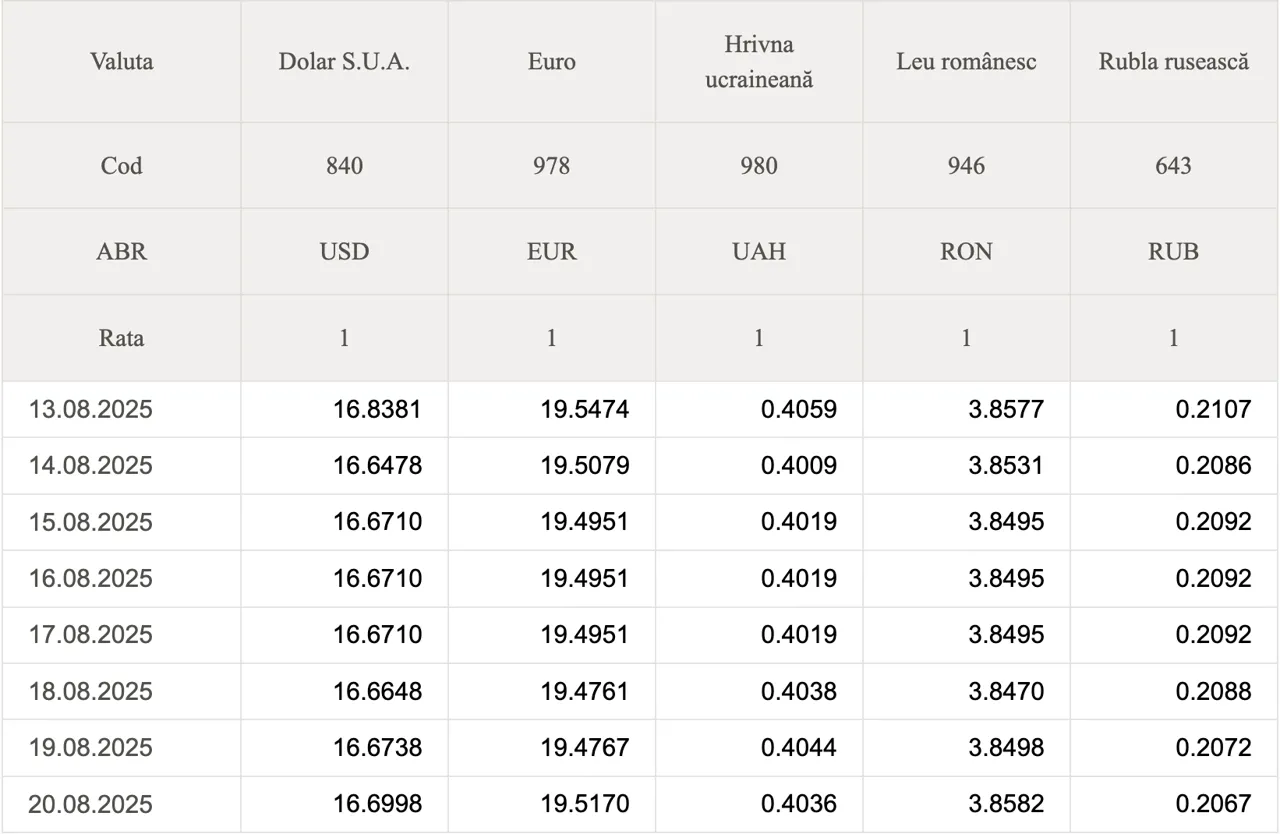Click the 20.08.2025 date cell
Image resolution: width=1280 pixels, height=834 pixels.
[90, 804]
